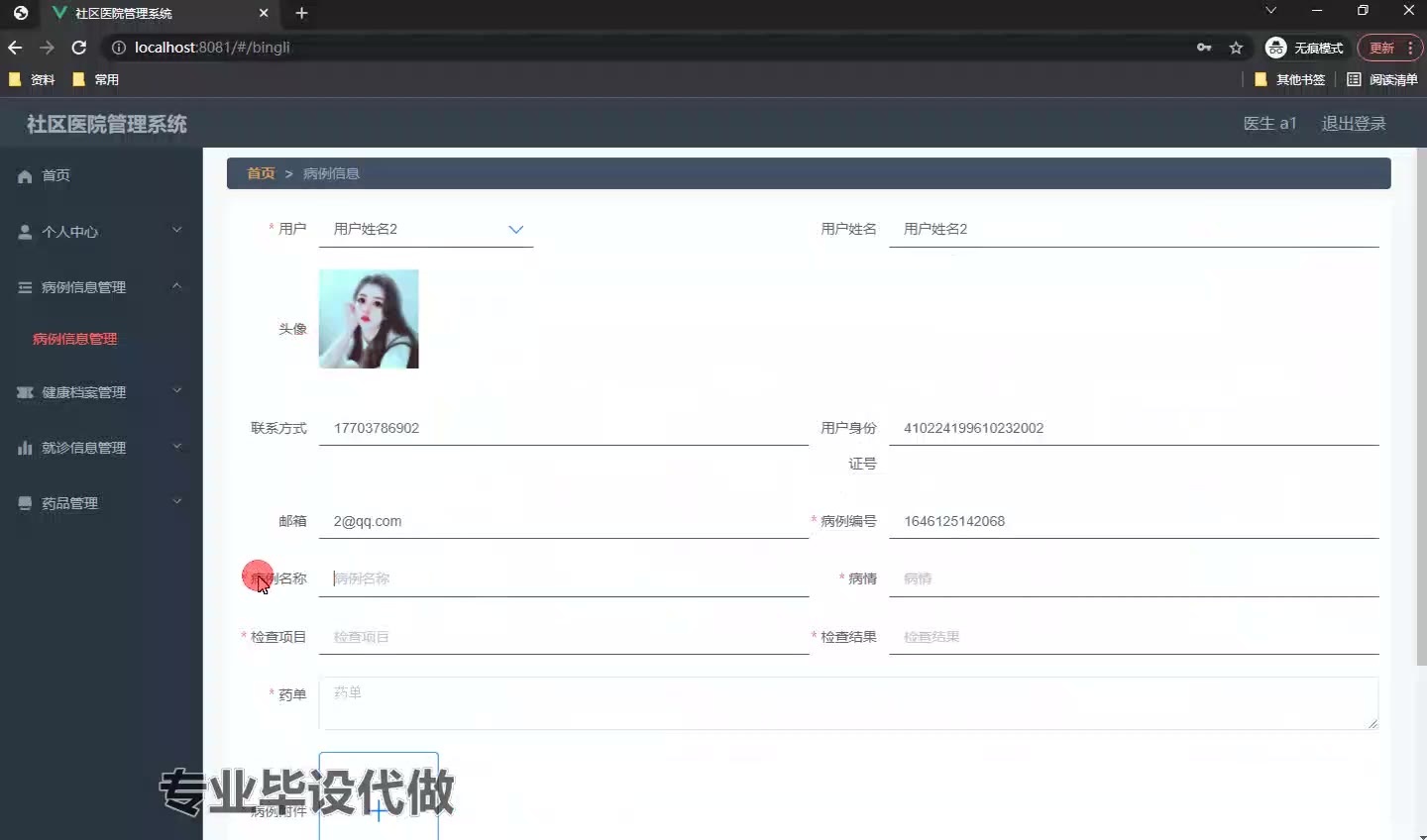The height and width of the screenshot is (840, 1427).
Task: Focus the 病例名称 input field
Action: [564, 578]
